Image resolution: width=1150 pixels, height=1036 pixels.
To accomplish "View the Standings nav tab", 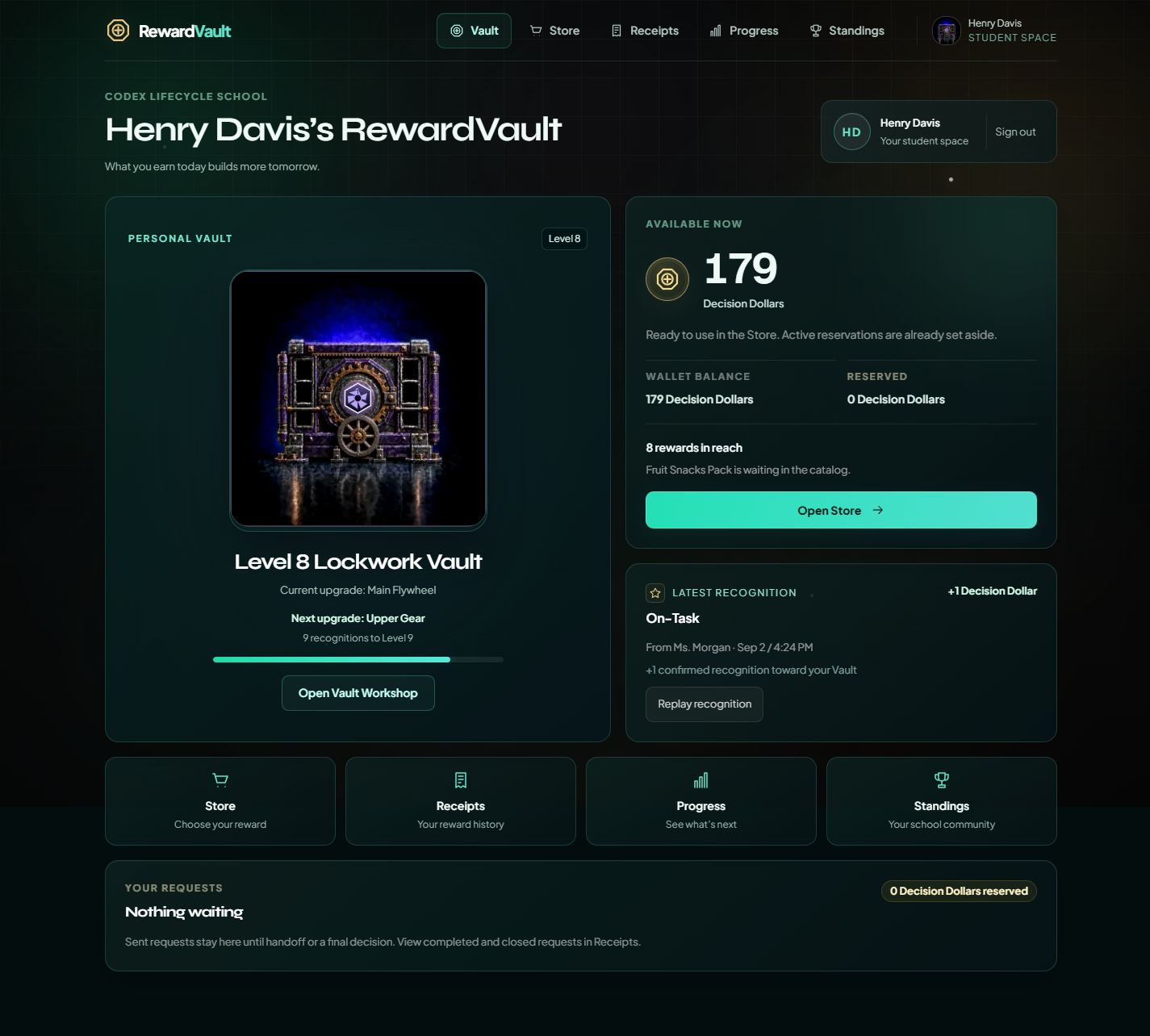I will coord(847,31).
